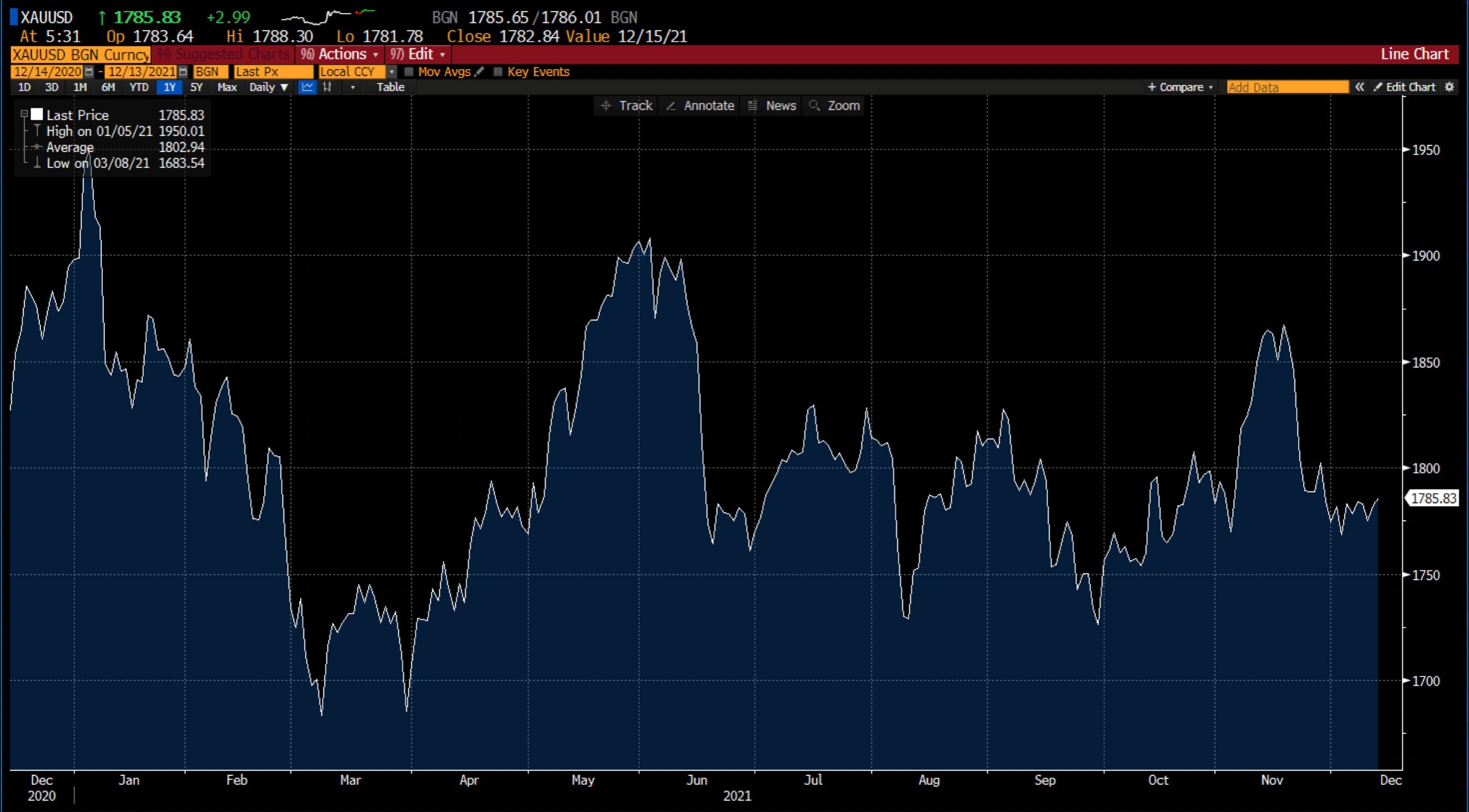Viewport: 1469px width, 812px height.
Task: Activate the Zoom magnifier tool
Action: click(834, 105)
